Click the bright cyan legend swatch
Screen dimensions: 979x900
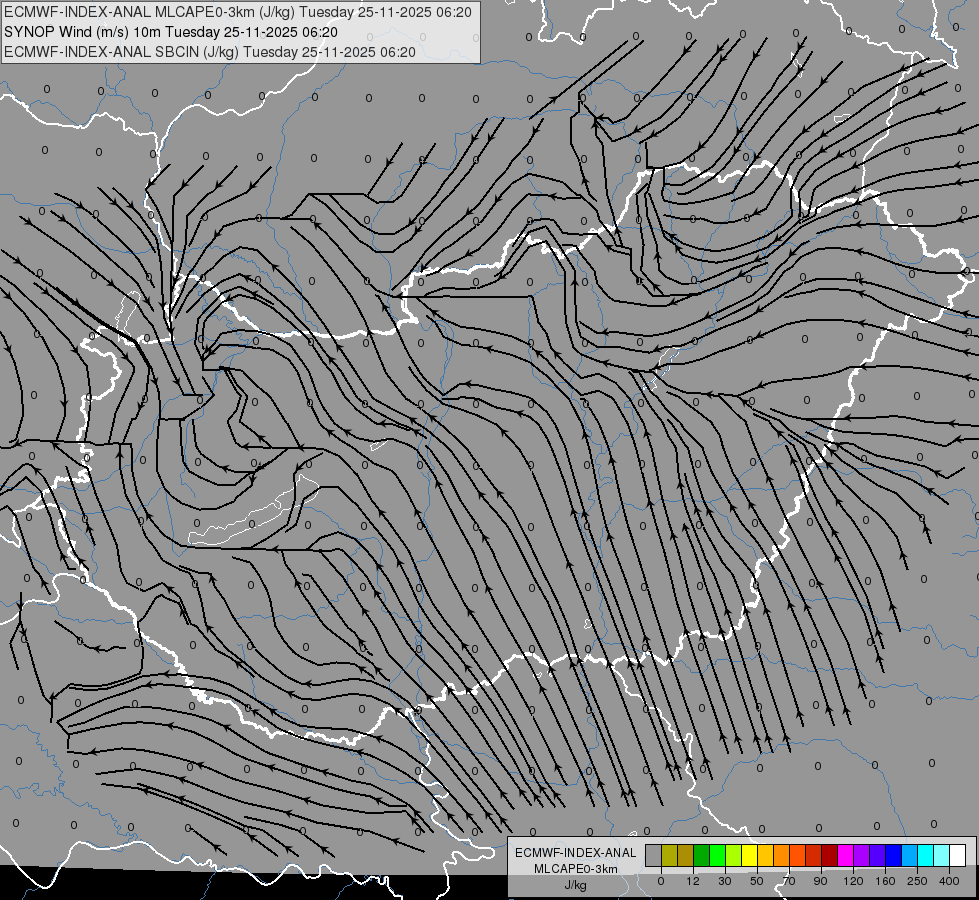point(926,855)
